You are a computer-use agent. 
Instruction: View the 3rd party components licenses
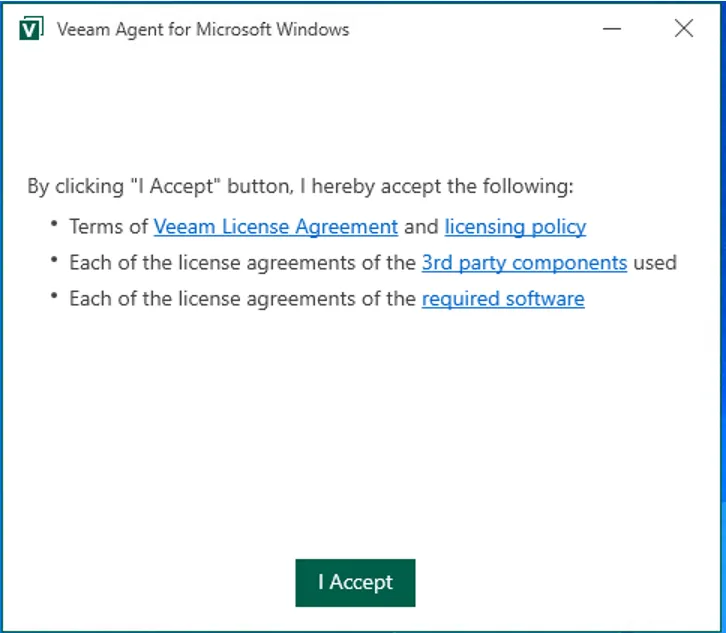point(524,263)
